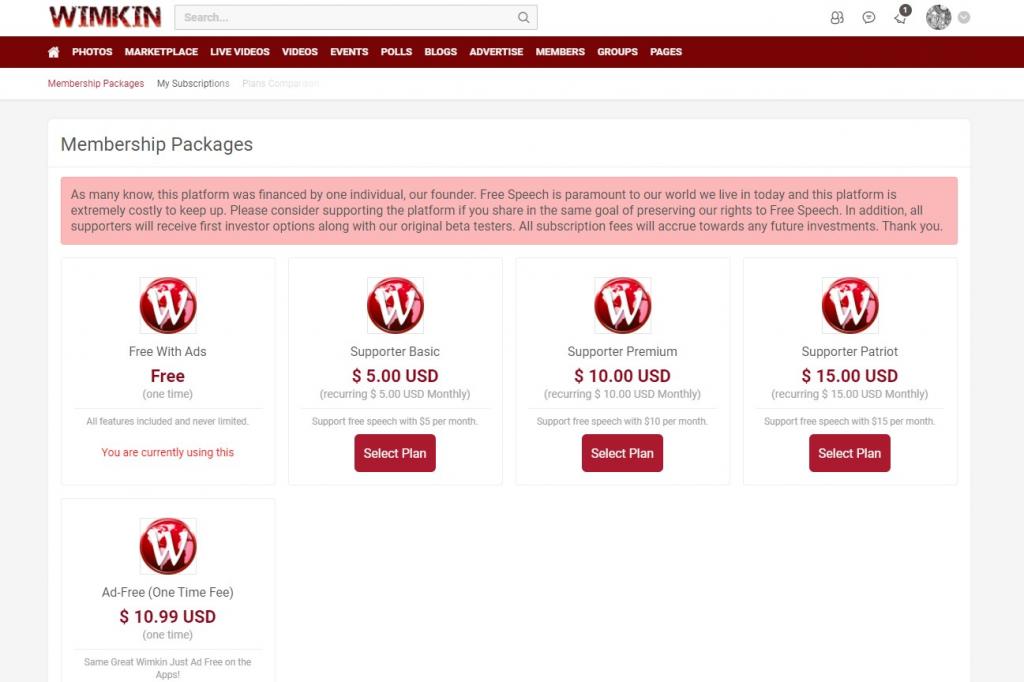
Task: Click the search magnifier icon
Action: tap(523, 17)
